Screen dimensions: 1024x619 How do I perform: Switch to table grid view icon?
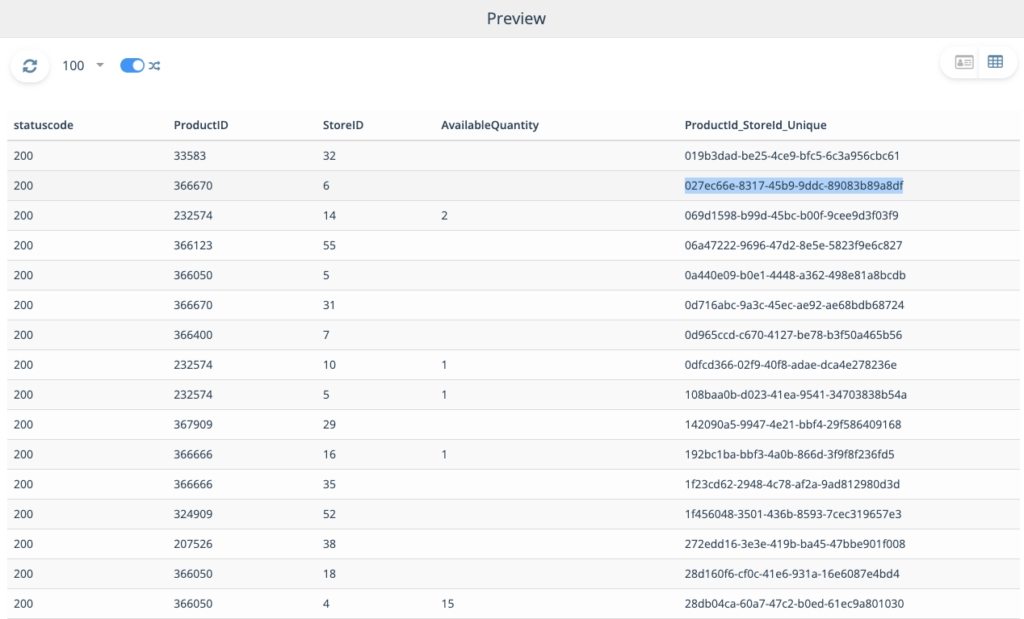(x=995, y=62)
